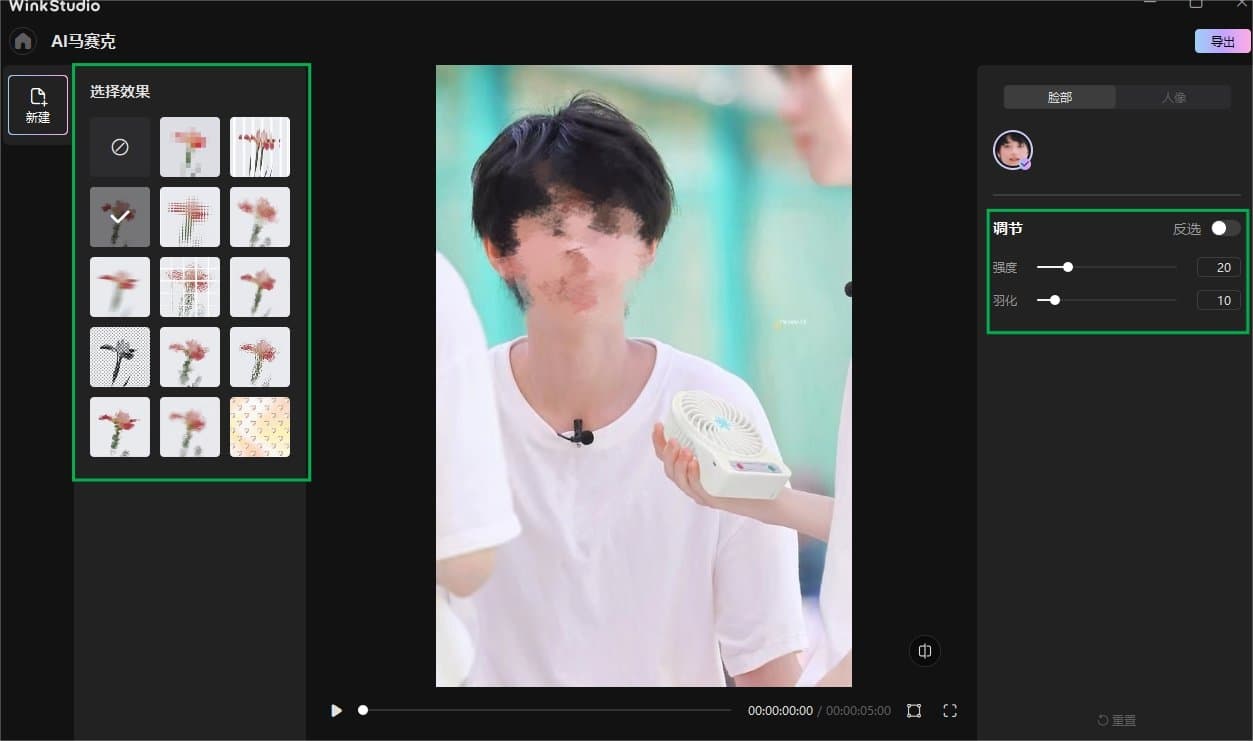Click the reset 重置 icon at bottom right
This screenshot has width=1253, height=741.
[x=1117, y=719]
